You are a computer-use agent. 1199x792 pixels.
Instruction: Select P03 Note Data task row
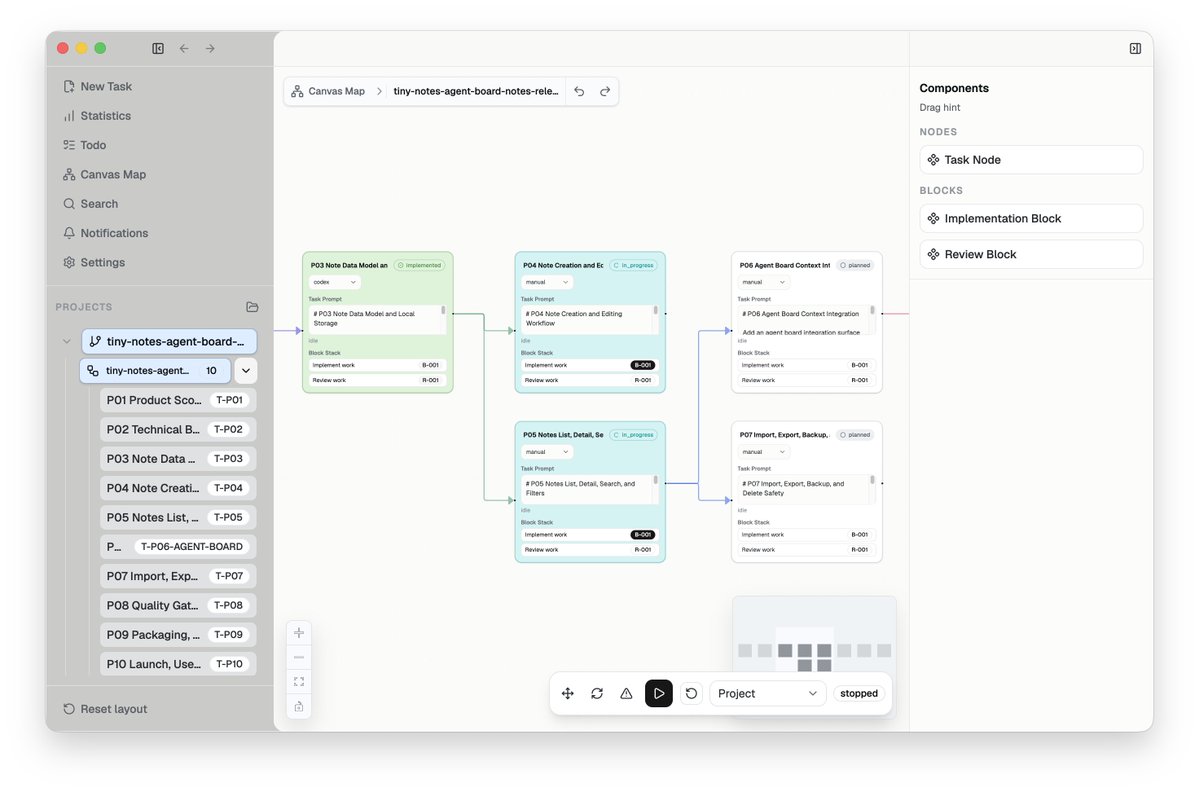(x=178, y=459)
